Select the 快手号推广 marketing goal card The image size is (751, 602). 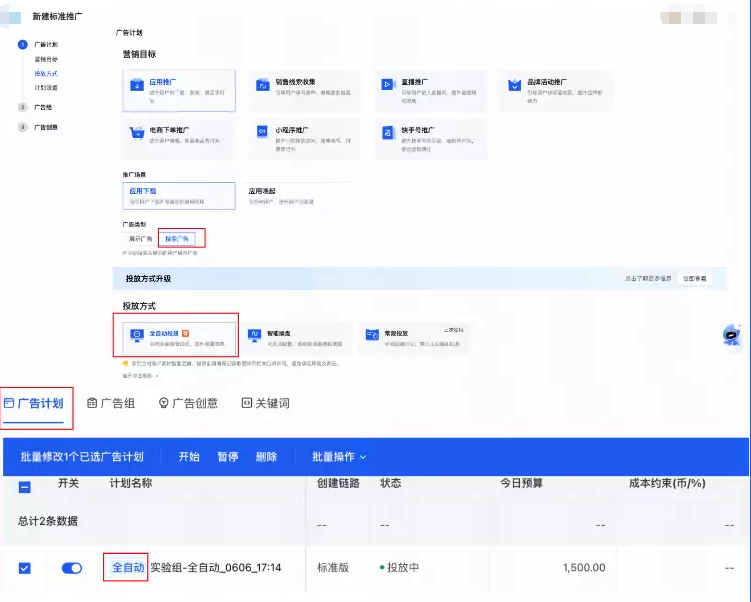(431, 139)
